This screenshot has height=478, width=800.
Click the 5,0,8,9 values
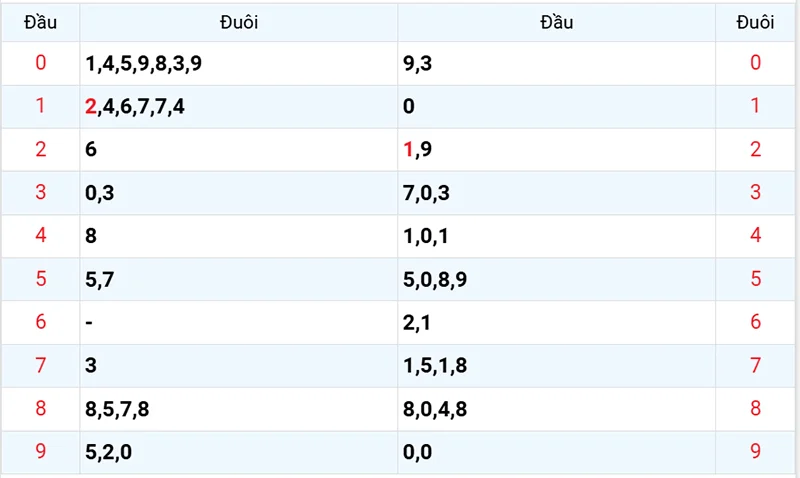436,280
